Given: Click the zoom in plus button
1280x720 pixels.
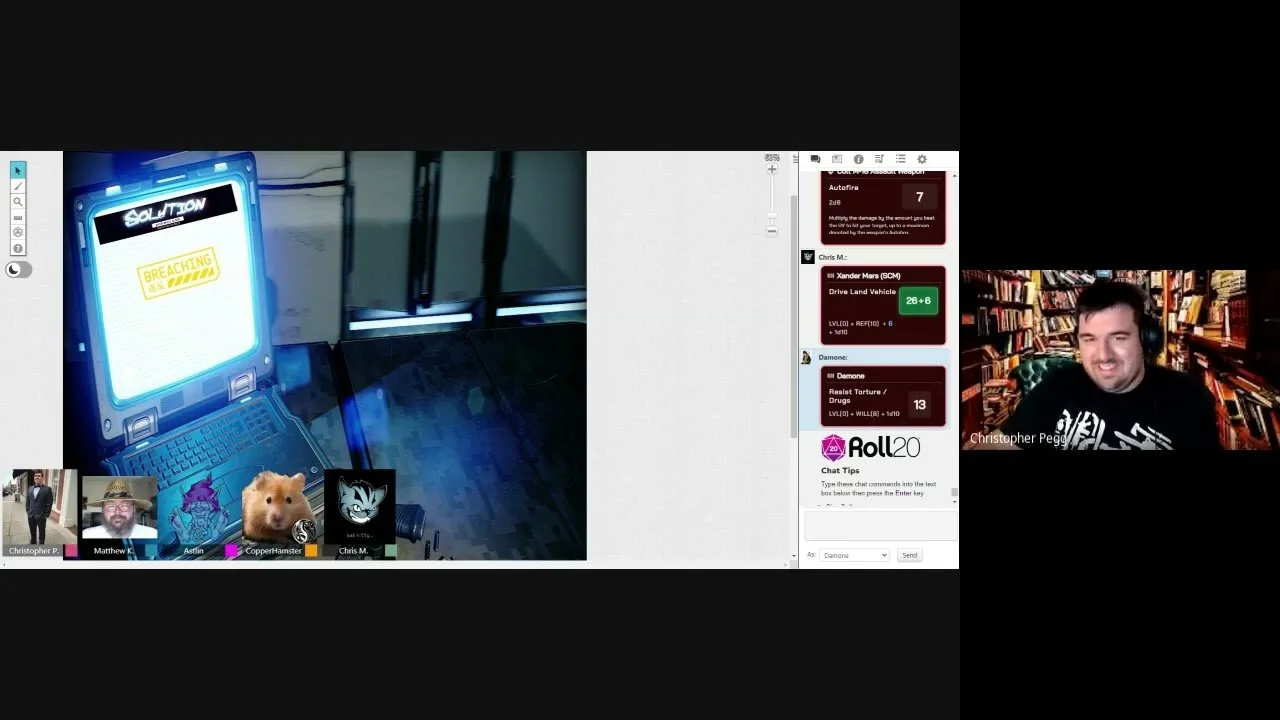Looking at the screenshot, I should 772,170.
